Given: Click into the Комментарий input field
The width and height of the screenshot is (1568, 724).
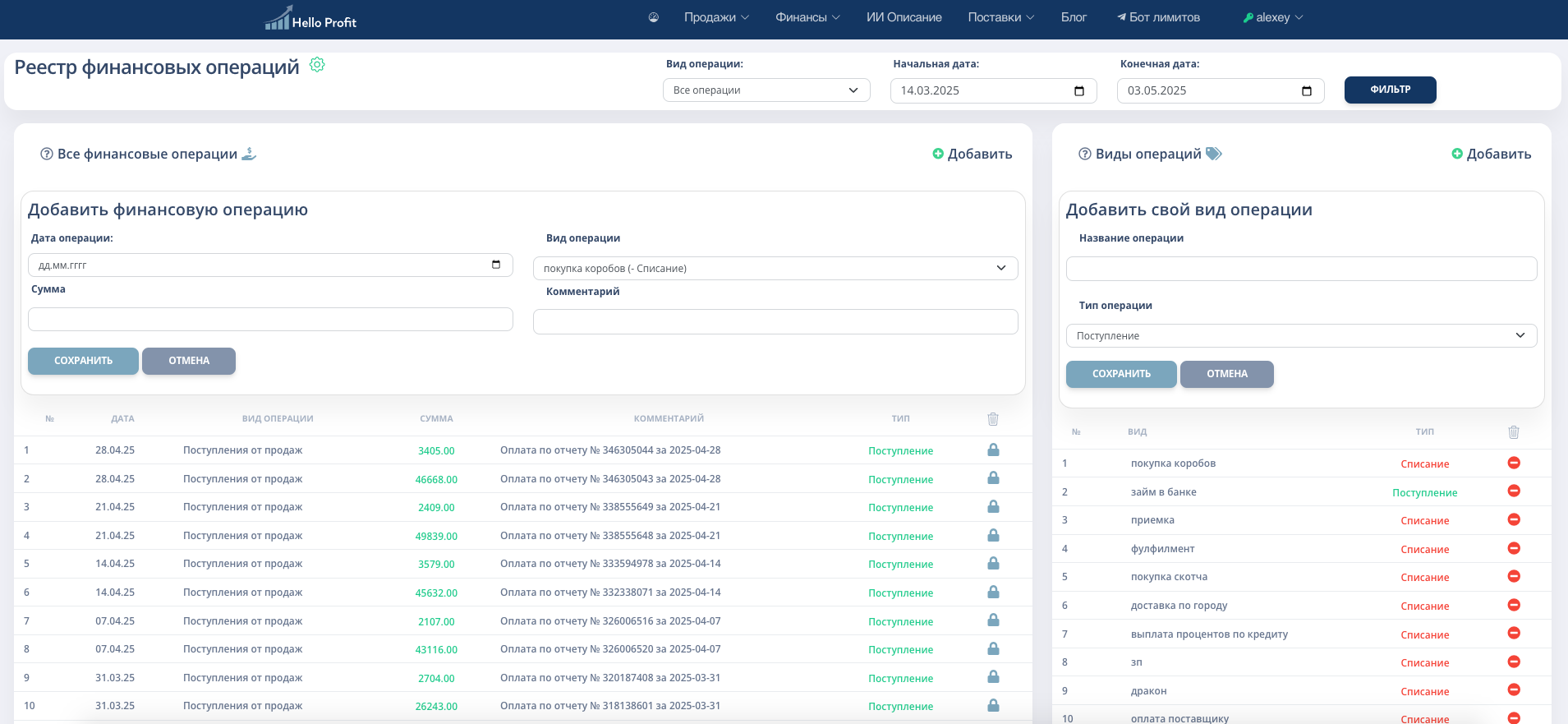Looking at the screenshot, I should tap(775, 321).
